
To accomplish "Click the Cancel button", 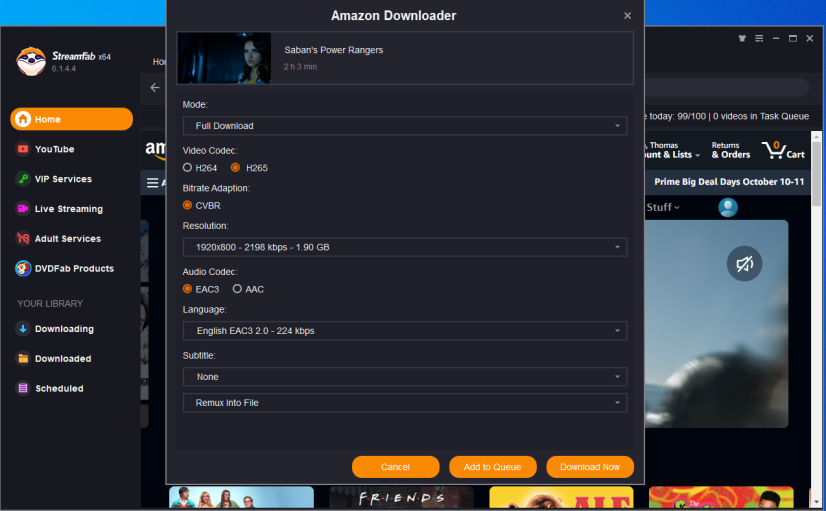I will tap(396, 467).
